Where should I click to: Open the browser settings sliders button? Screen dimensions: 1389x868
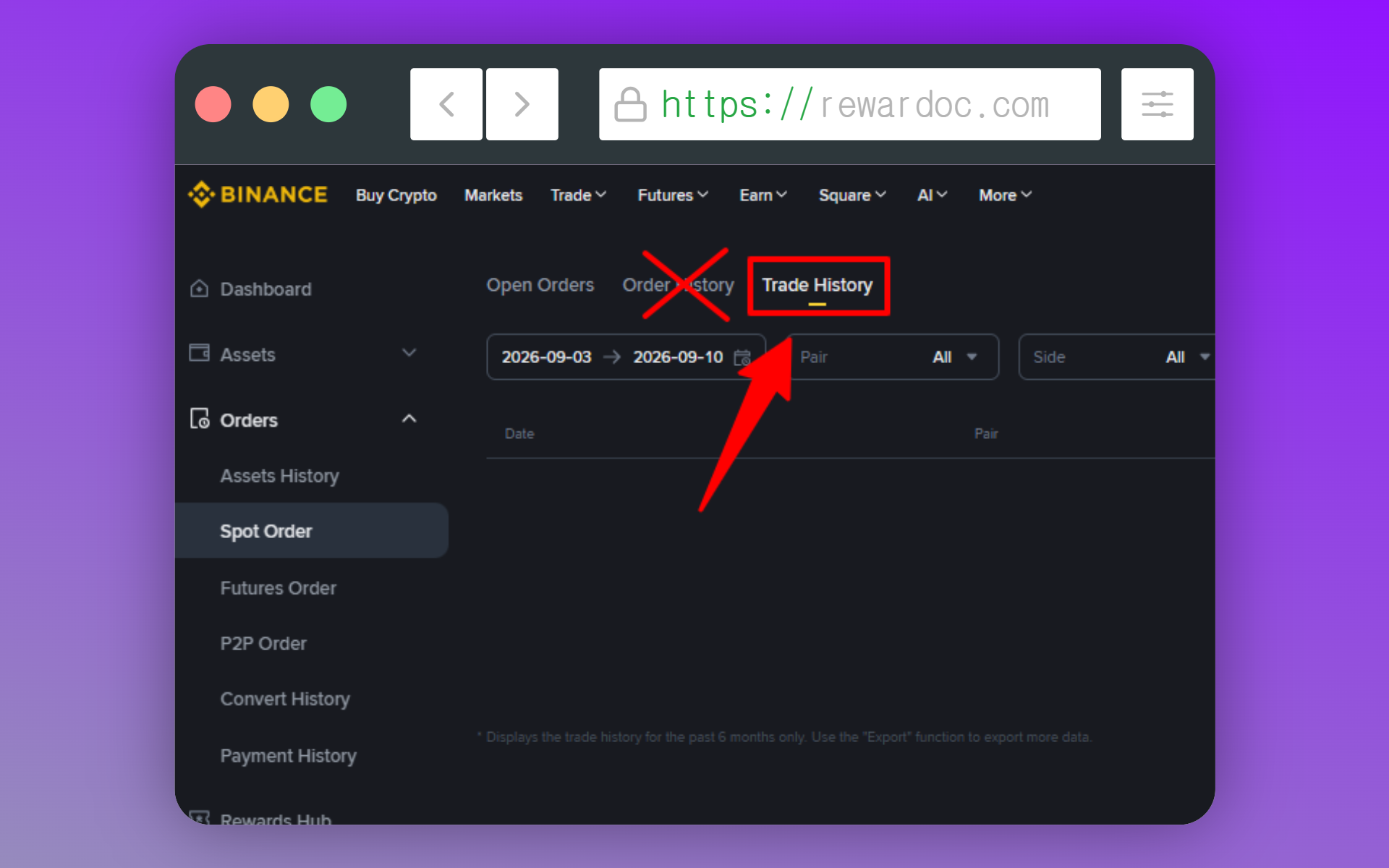1157,104
